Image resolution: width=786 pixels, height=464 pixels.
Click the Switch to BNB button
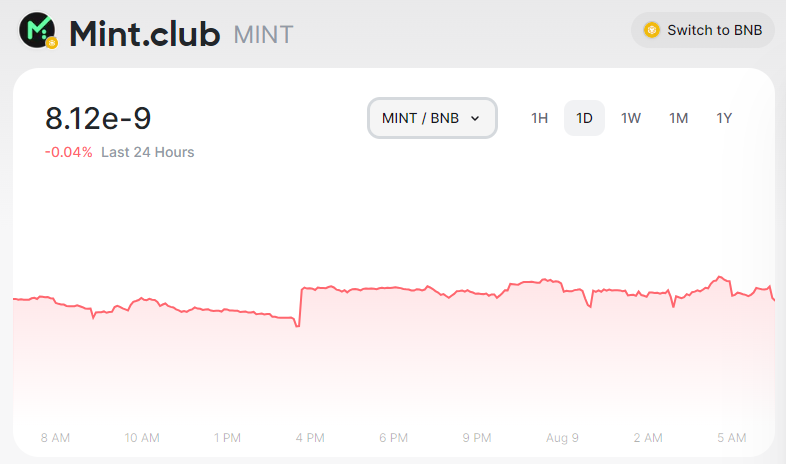pos(703,30)
